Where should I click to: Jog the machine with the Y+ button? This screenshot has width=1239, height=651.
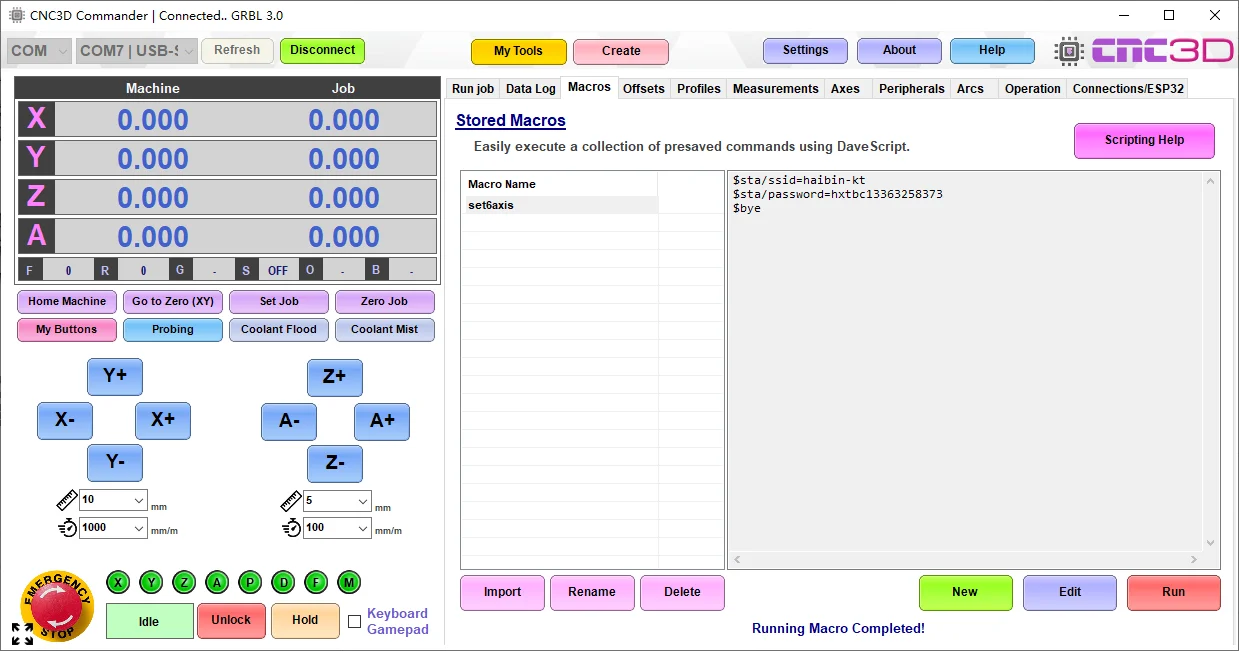coord(115,376)
